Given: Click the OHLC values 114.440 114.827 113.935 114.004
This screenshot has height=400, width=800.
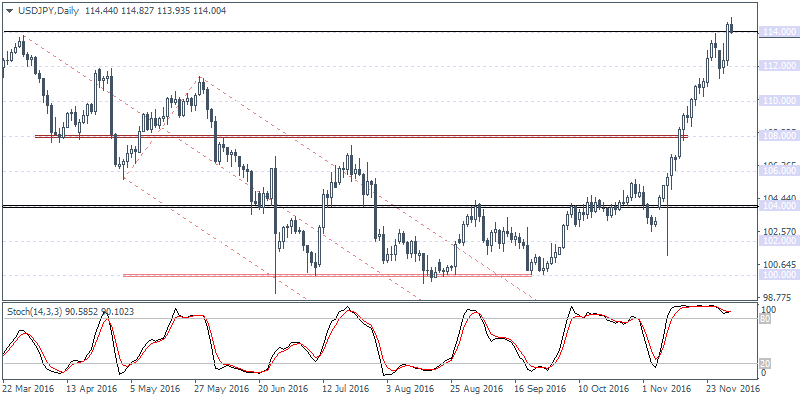Looking at the screenshot, I should click(156, 11).
